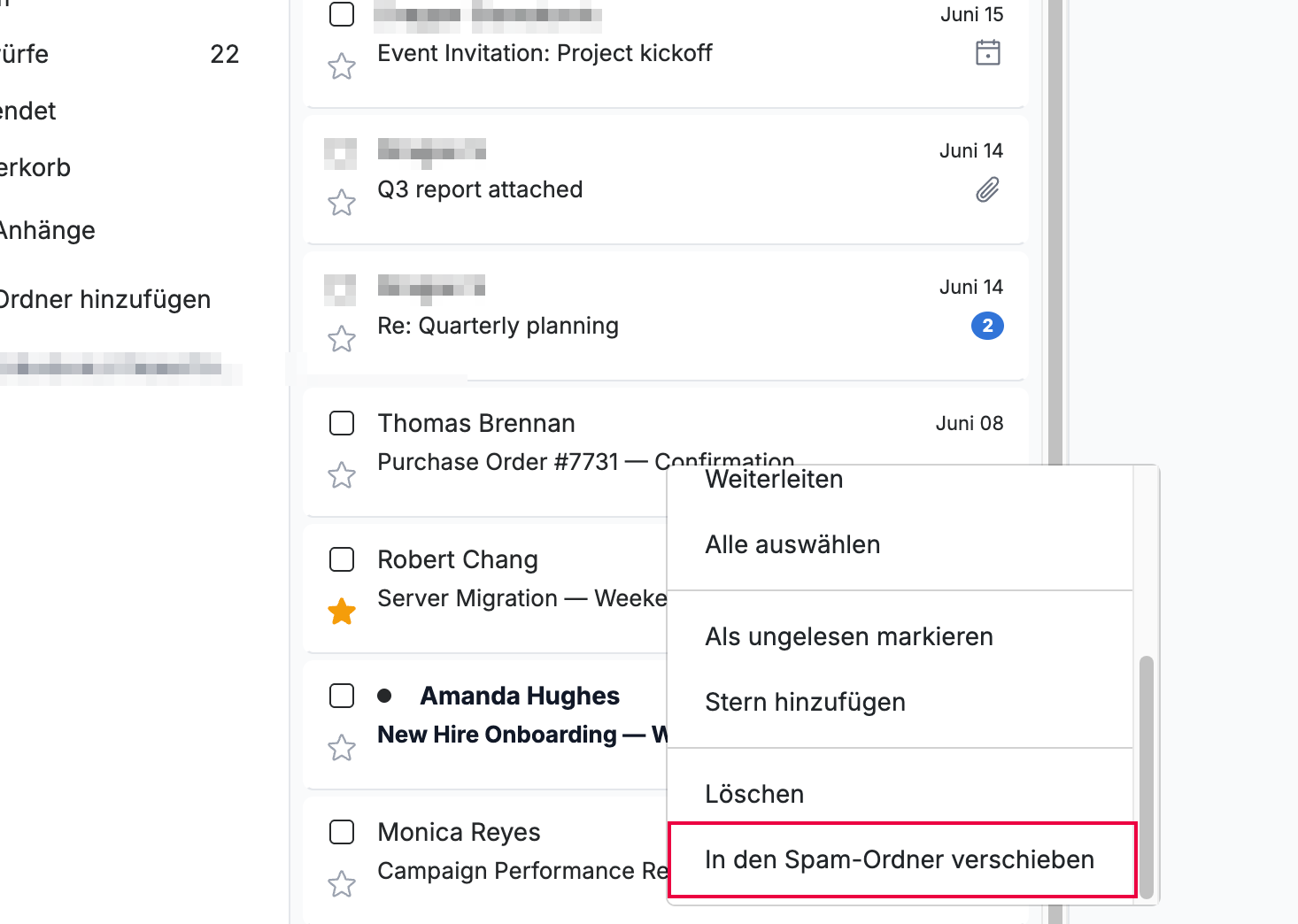
Task: Click sender avatar on Quarterly planning email
Action: point(340,289)
